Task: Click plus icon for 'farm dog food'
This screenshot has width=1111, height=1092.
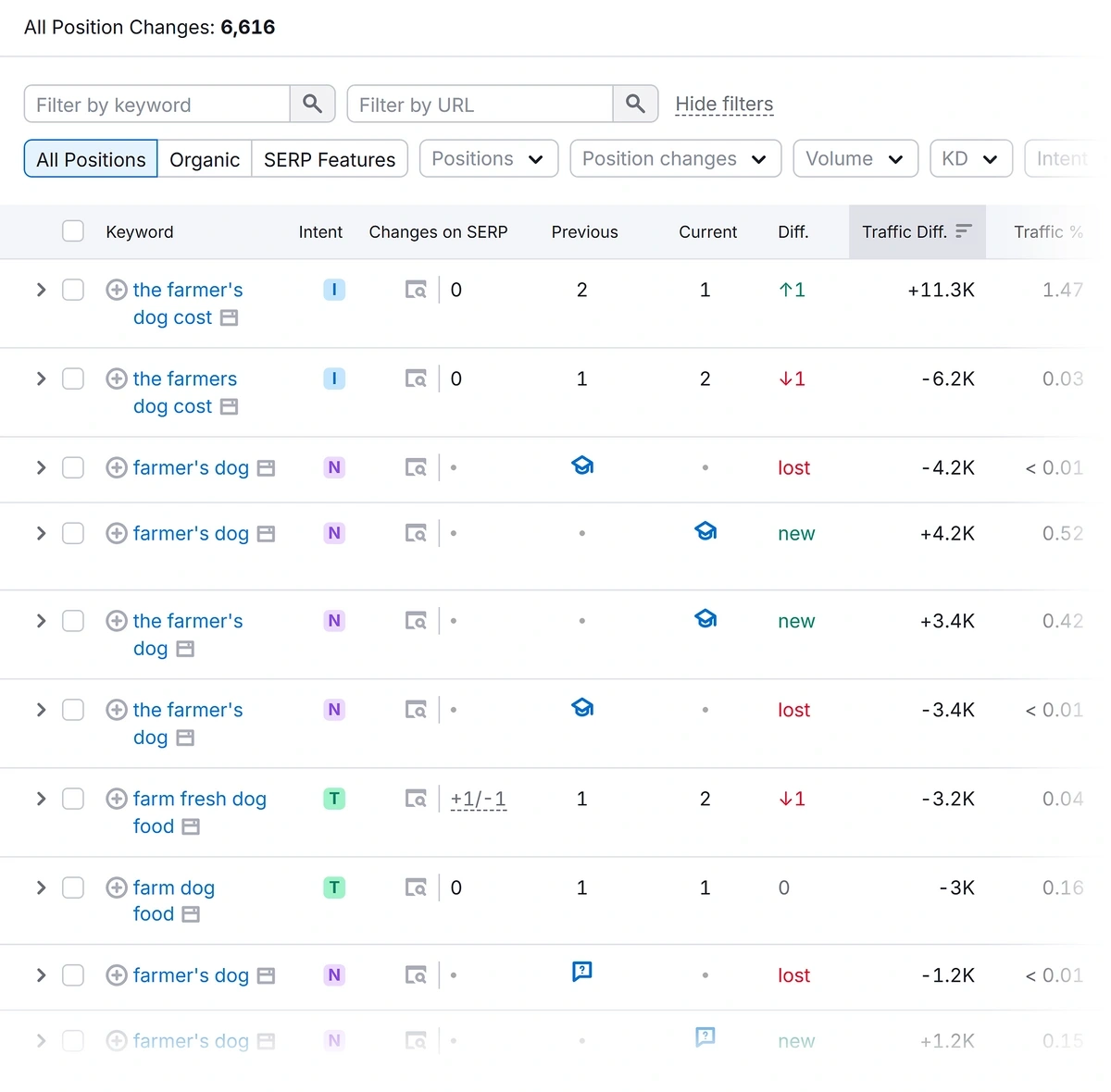Action: click(117, 887)
